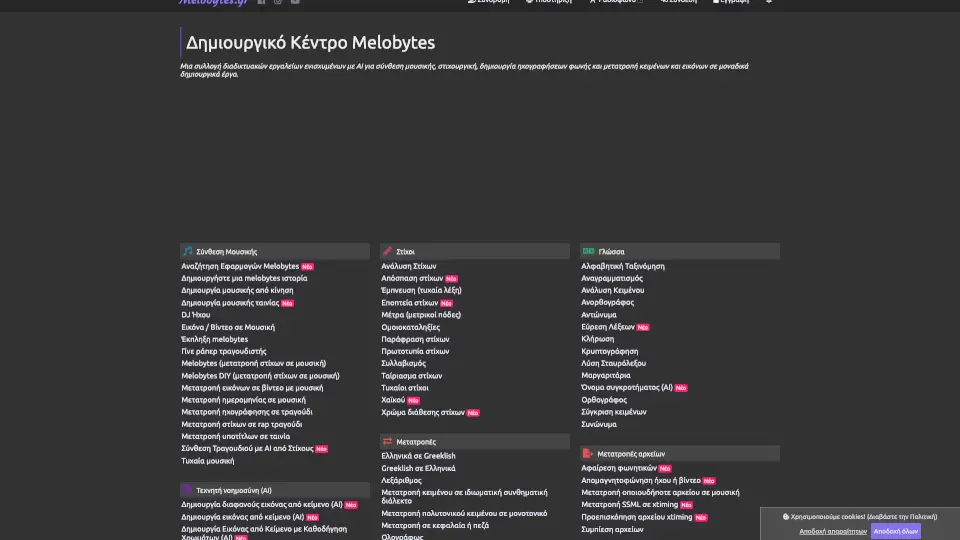The height and width of the screenshot is (540, 960).
Task: Open Μετατροπή σε κεφαλαία ή πεζά
Action: pyautogui.click(x=435, y=526)
